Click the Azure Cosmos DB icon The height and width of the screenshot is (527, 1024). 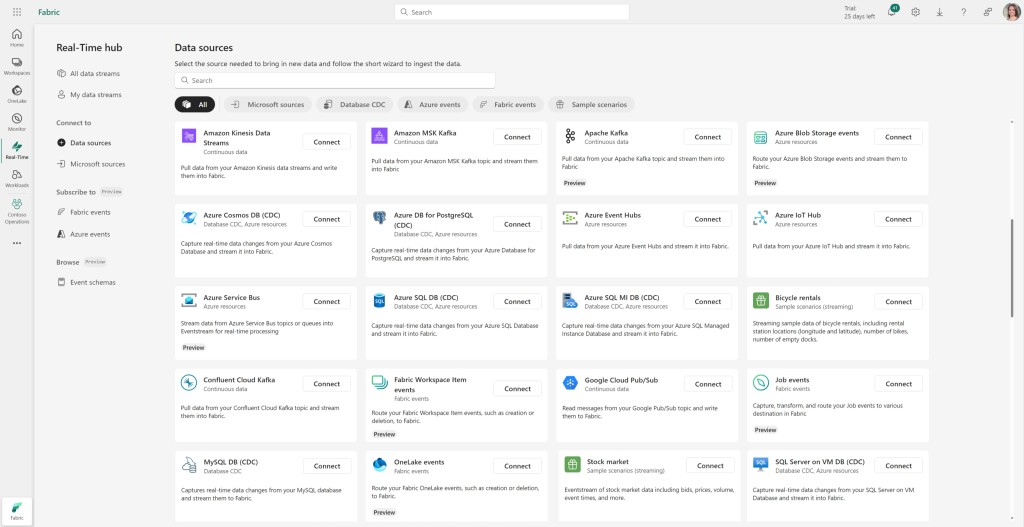click(189, 218)
